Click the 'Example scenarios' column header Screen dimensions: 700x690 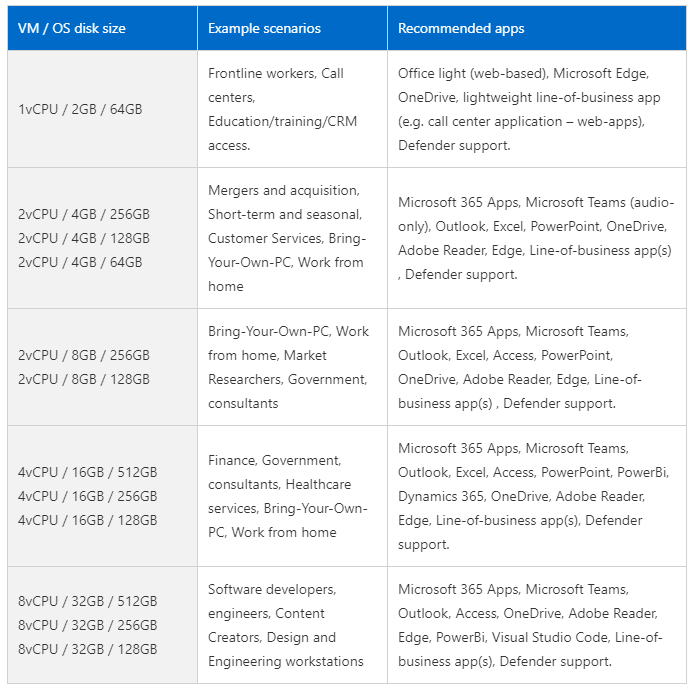tap(264, 28)
